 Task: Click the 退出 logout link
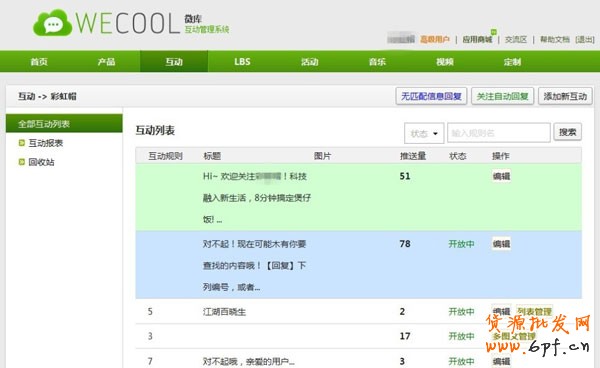click(585, 39)
